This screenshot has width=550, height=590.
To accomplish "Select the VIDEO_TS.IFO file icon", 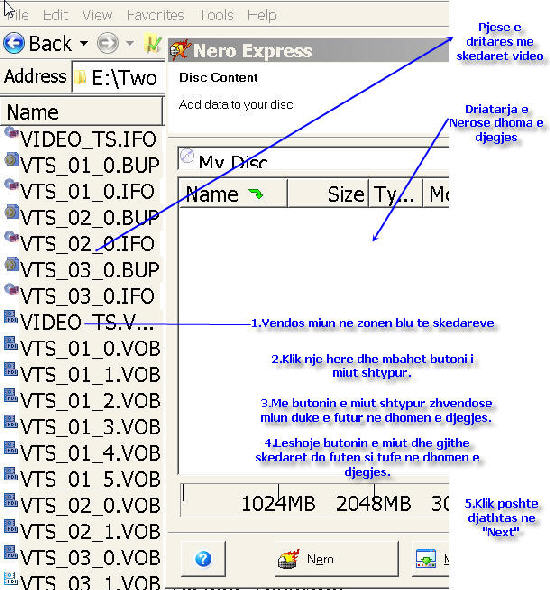I will [x=12, y=133].
